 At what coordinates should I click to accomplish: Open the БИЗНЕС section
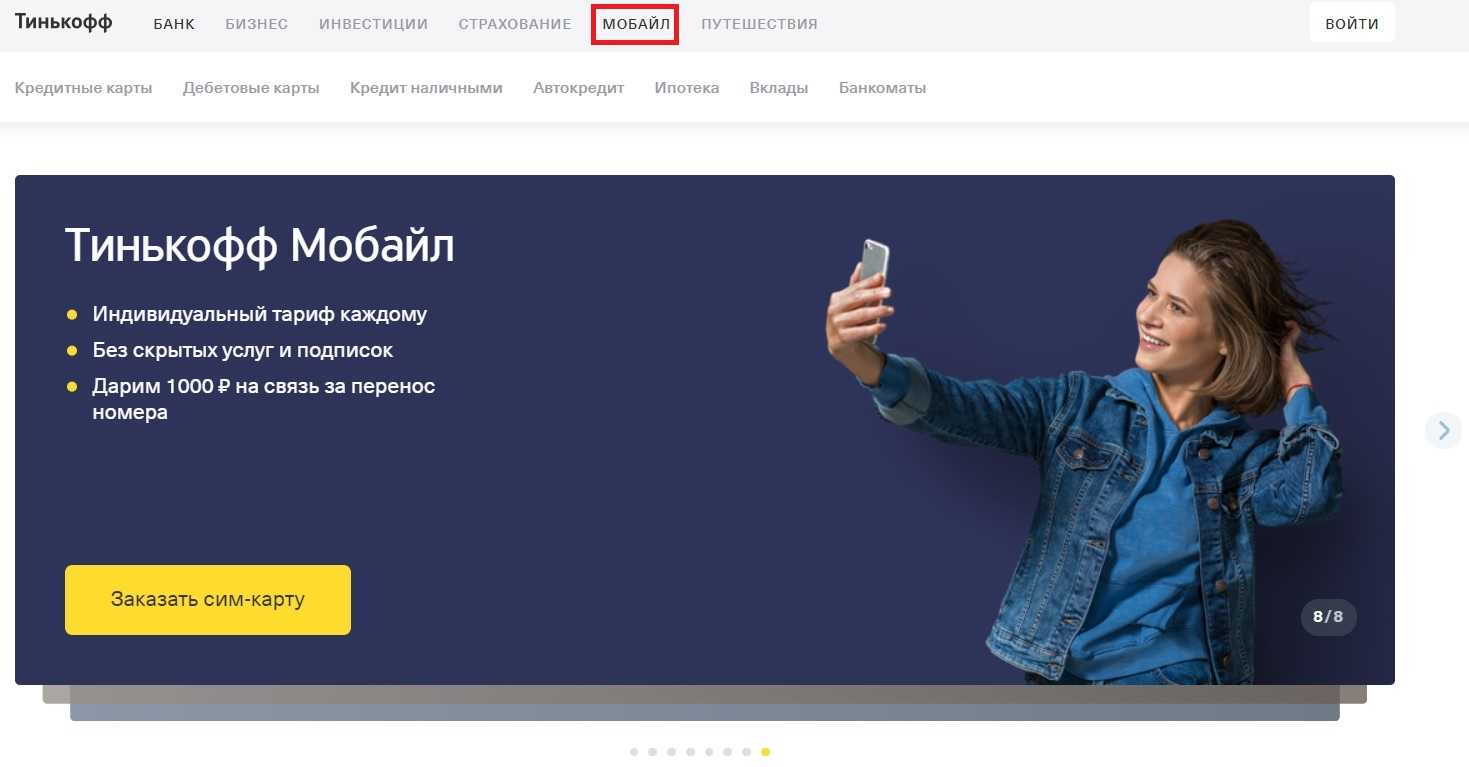(x=256, y=24)
